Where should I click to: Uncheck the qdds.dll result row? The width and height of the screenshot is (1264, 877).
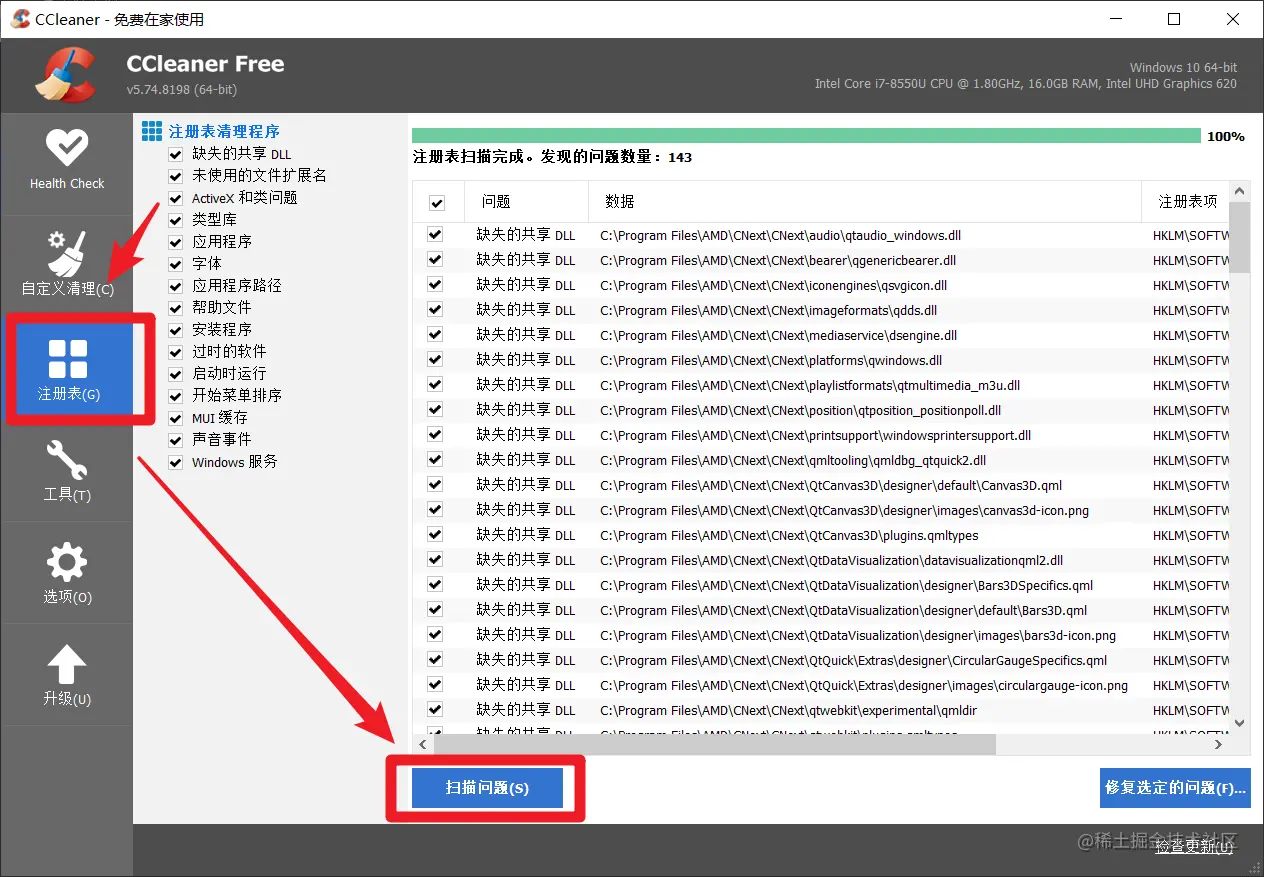(435, 310)
